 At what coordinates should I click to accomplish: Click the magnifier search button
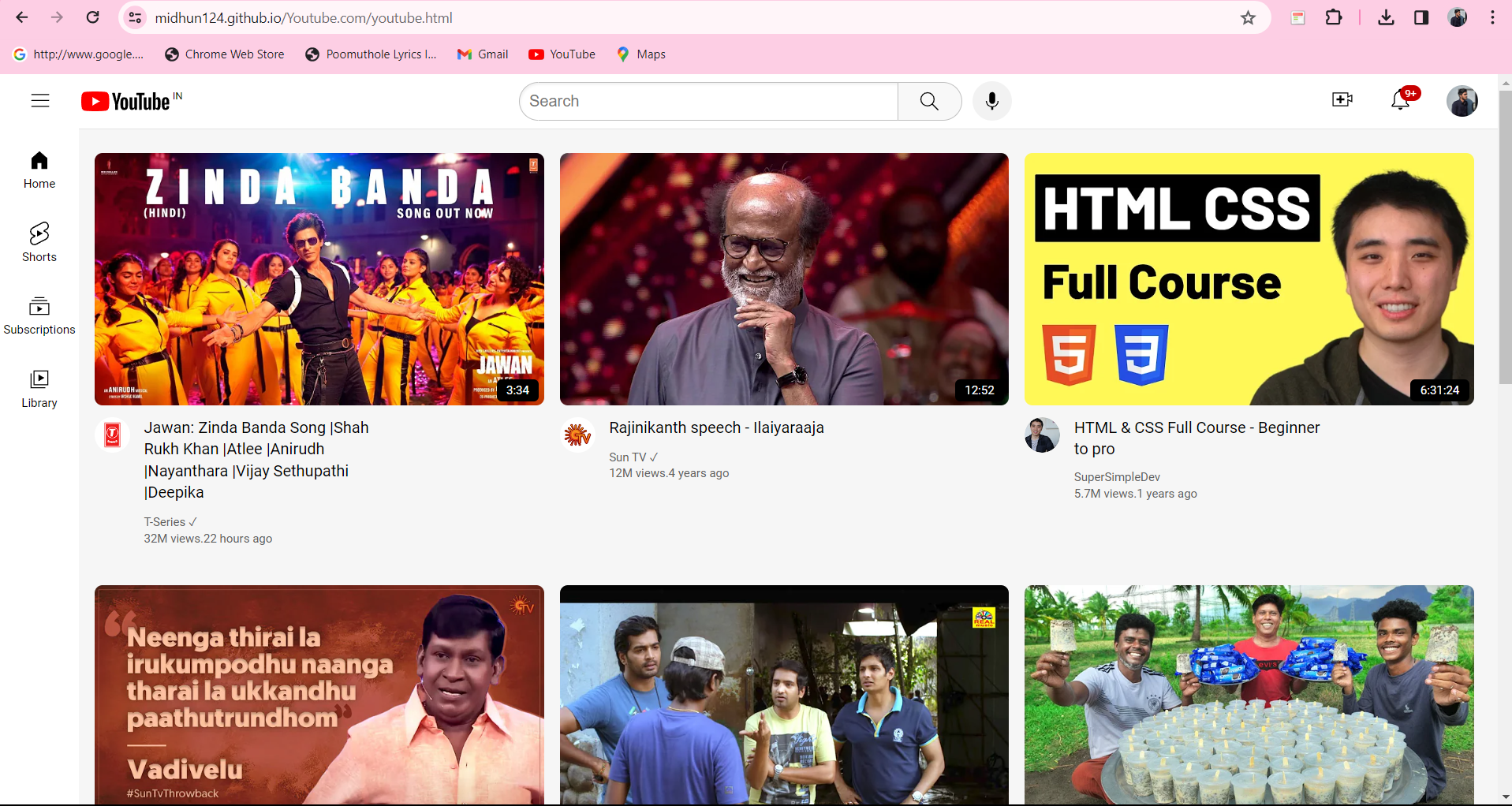point(929,101)
